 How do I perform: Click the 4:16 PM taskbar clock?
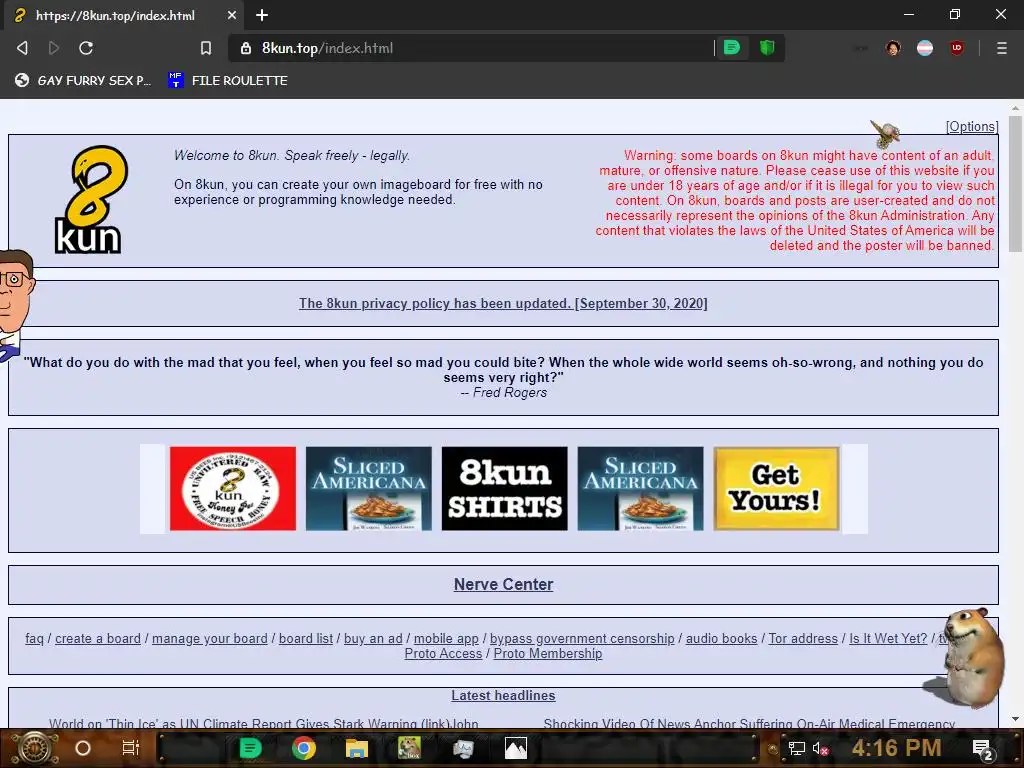tap(896, 748)
